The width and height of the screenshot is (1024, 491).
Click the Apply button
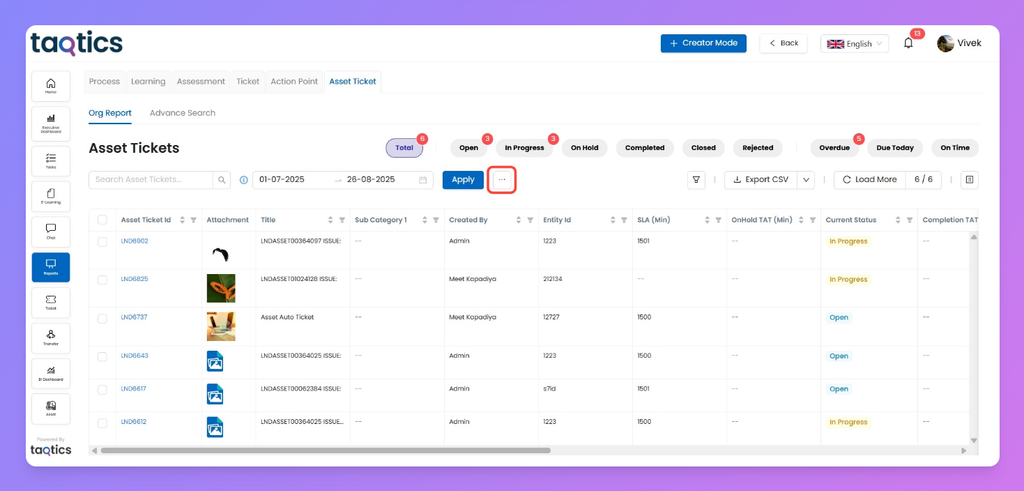tap(463, 180)
